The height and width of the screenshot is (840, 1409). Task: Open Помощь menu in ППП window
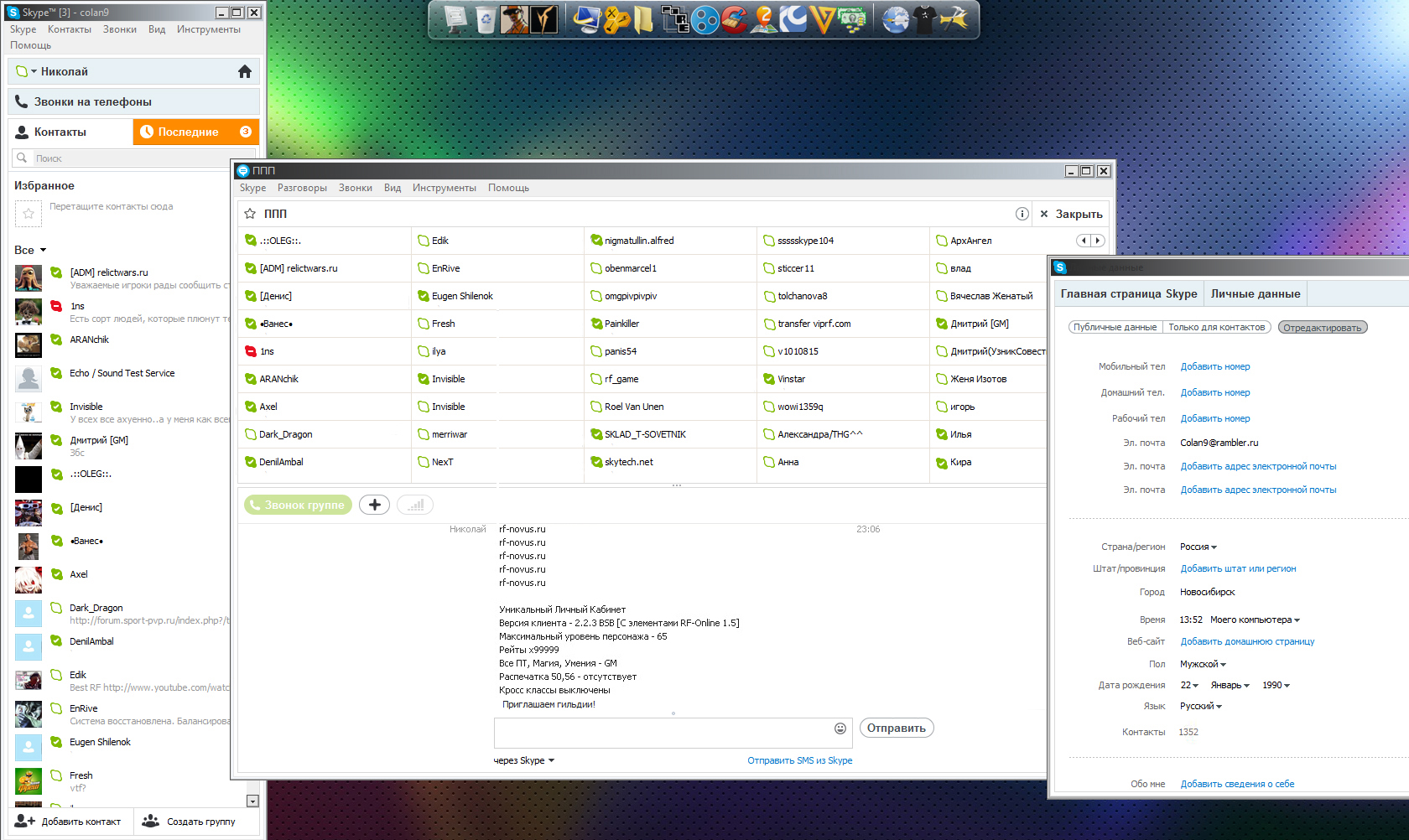click(x=508, y=188)
